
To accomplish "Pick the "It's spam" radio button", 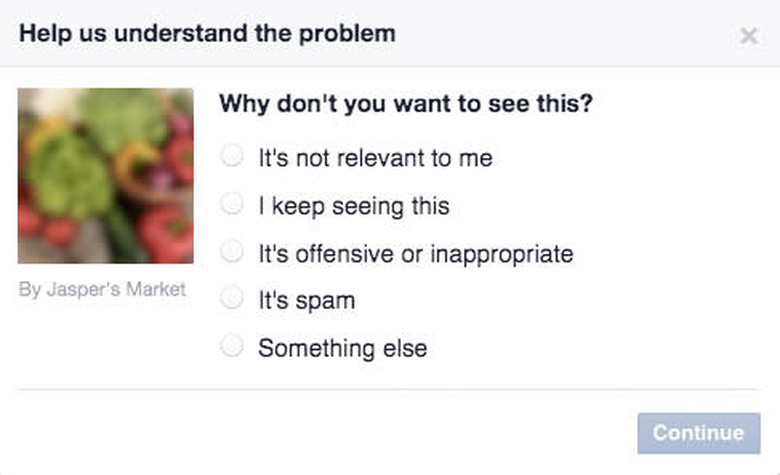I will (232, 298).
